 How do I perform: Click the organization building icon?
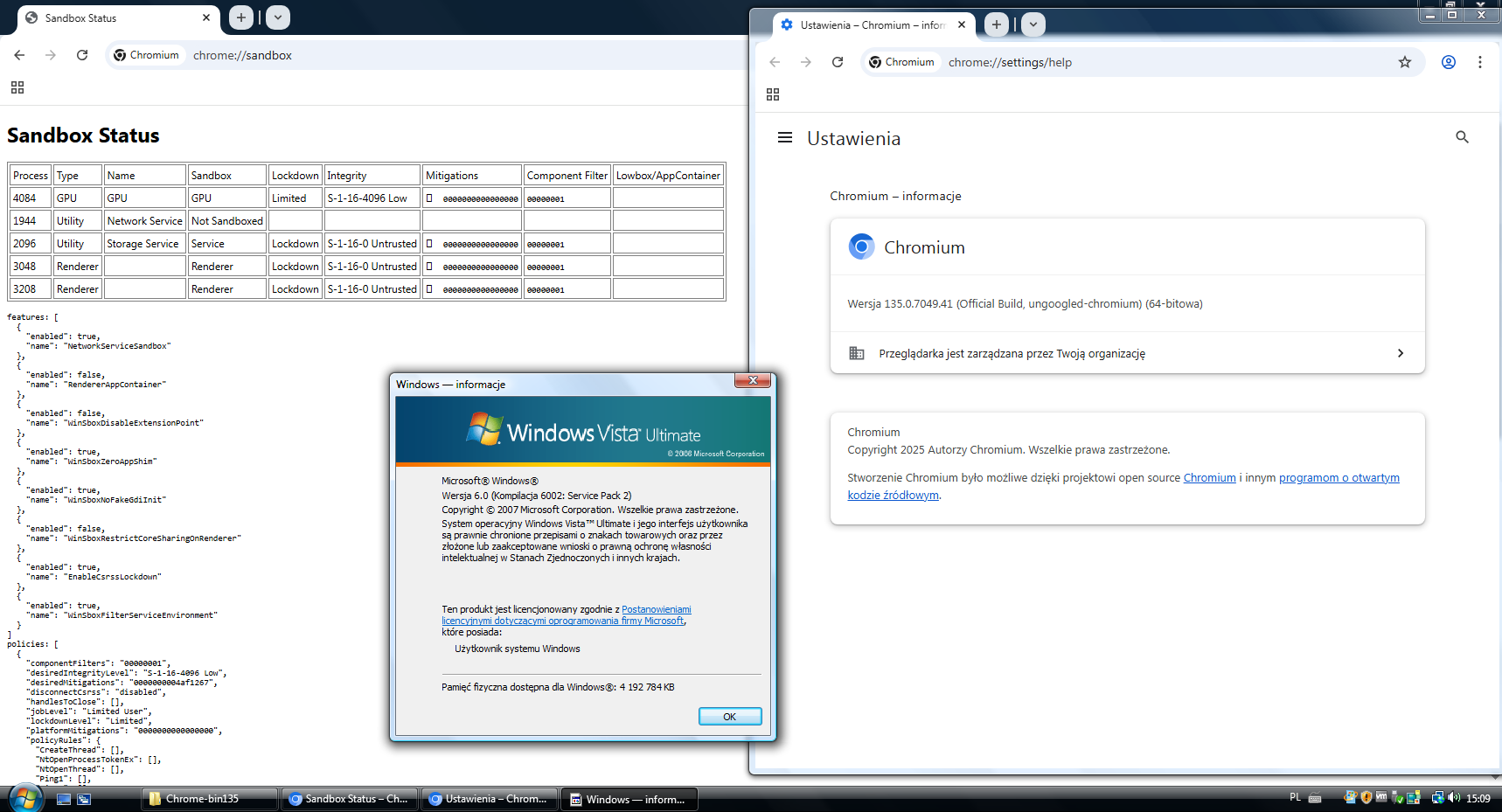[x=857, y=353]
